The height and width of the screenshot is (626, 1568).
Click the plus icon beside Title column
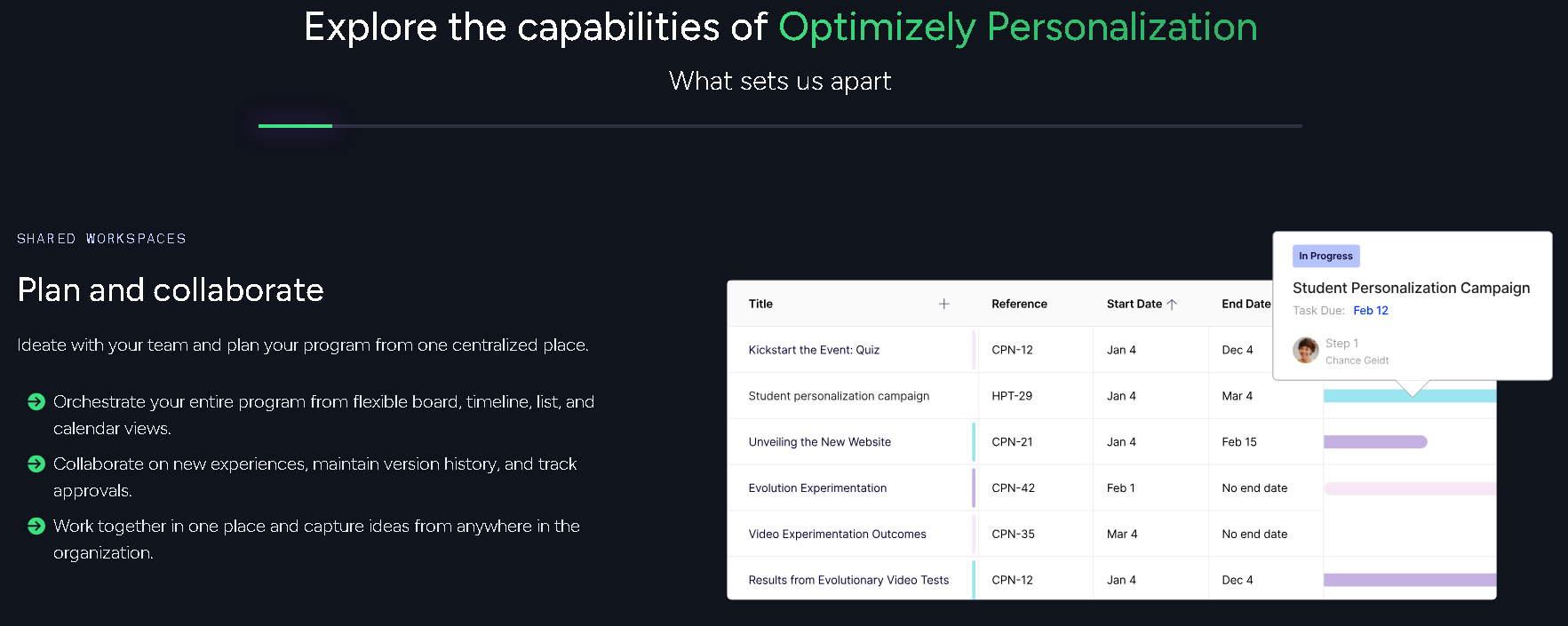click(943, 304)
